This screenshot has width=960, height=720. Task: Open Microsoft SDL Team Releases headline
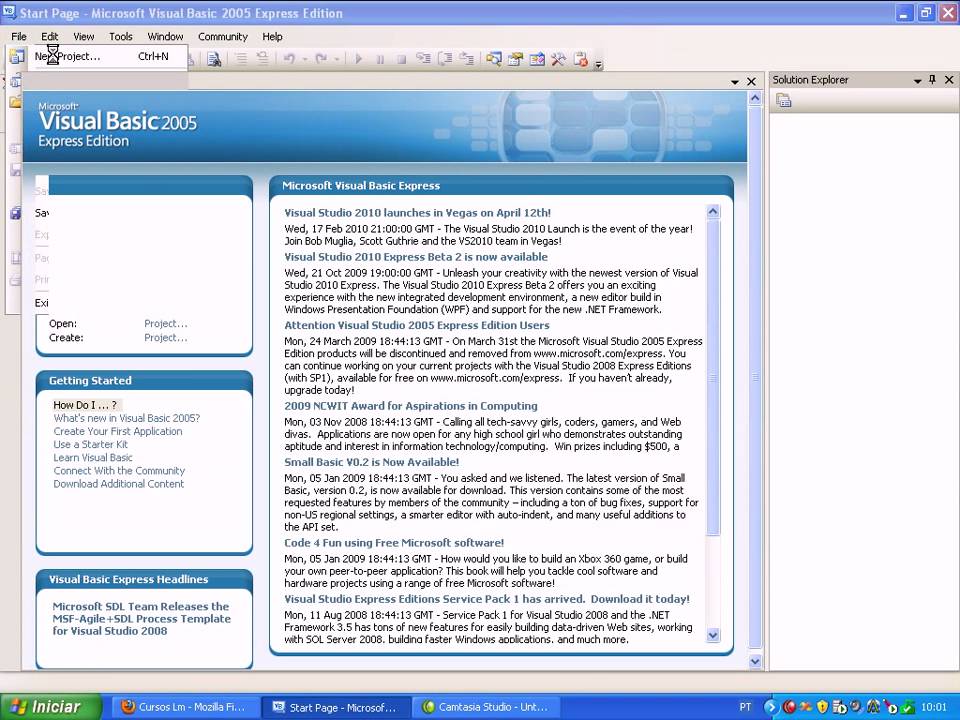141,618
